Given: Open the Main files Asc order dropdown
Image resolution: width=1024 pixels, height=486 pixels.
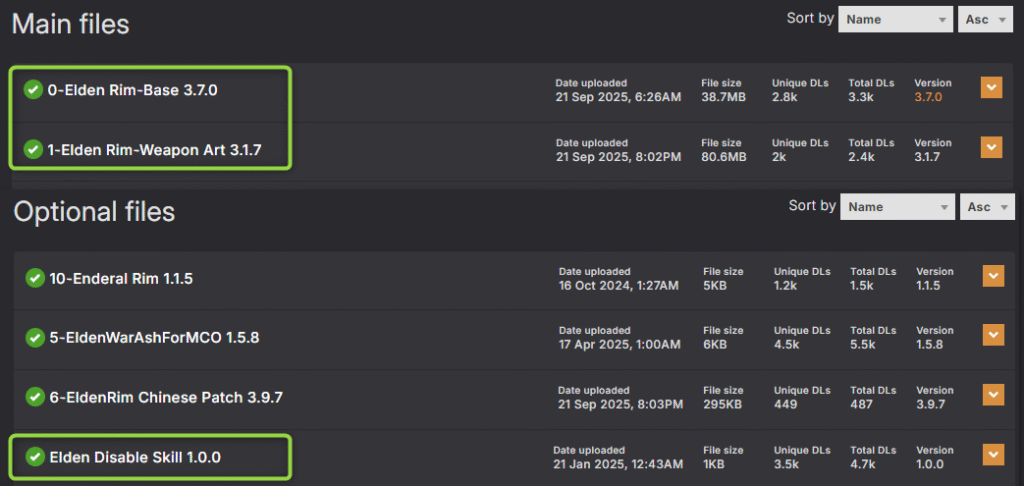Looking at the screenshot, I should [x=985, y=19].
